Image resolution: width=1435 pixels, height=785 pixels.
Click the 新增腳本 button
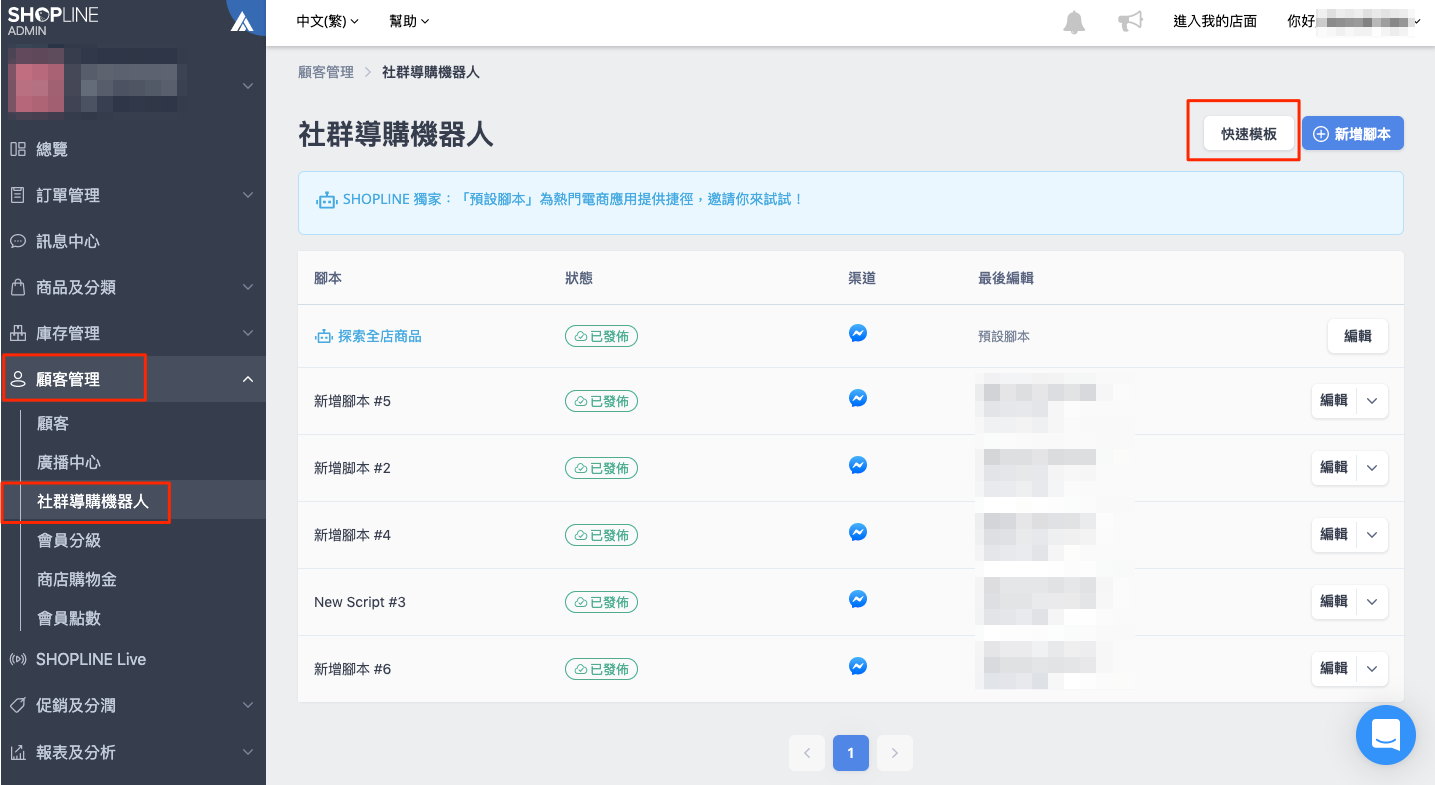click(1352, 134)
